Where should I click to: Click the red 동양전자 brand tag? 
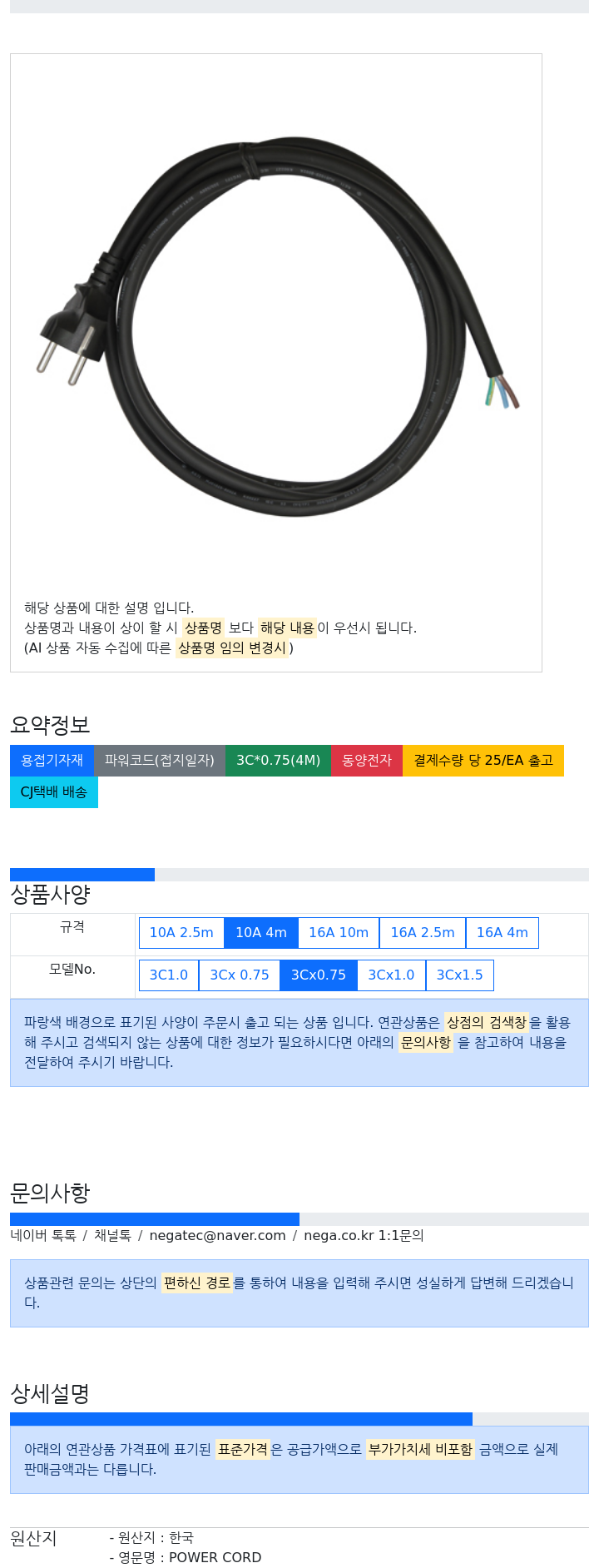click(x=367, y=761)
